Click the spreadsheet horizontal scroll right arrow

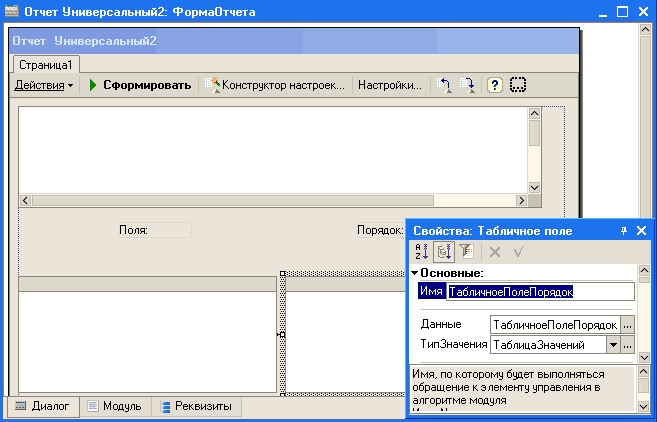point(521,200)
